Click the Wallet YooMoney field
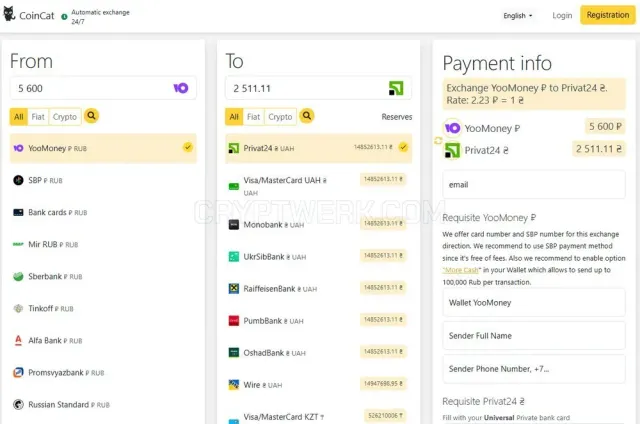Image resolution: width=640 pixels, height=424 pixels. [x=534, y=303]
